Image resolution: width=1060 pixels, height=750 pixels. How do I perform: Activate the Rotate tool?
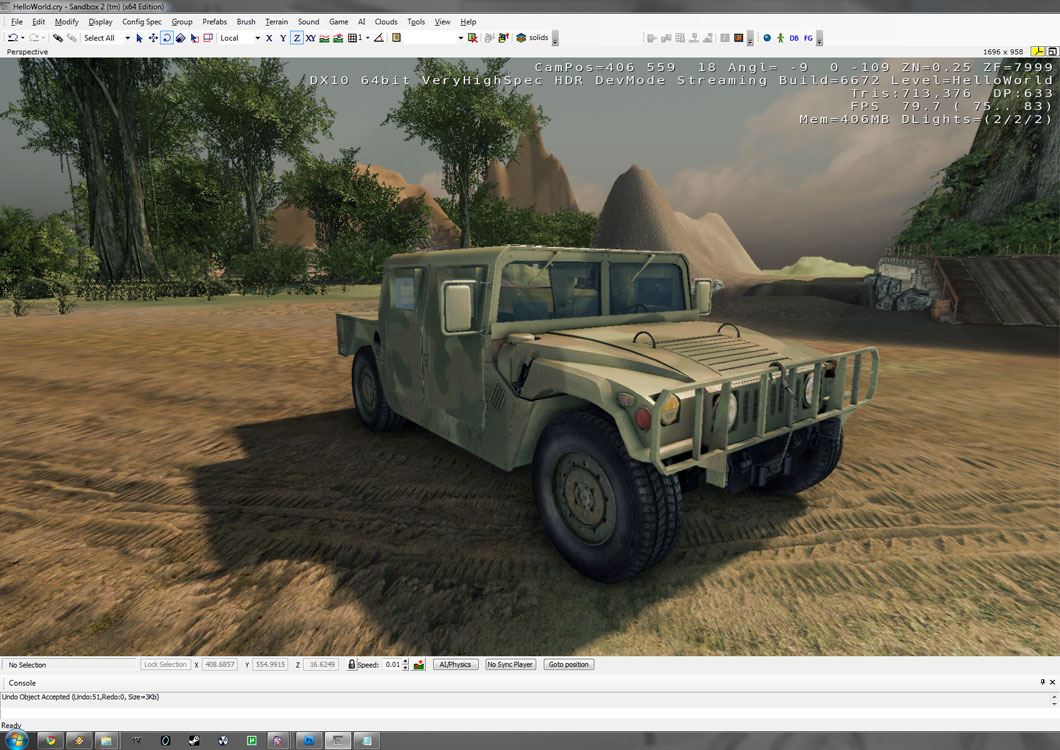167,38
